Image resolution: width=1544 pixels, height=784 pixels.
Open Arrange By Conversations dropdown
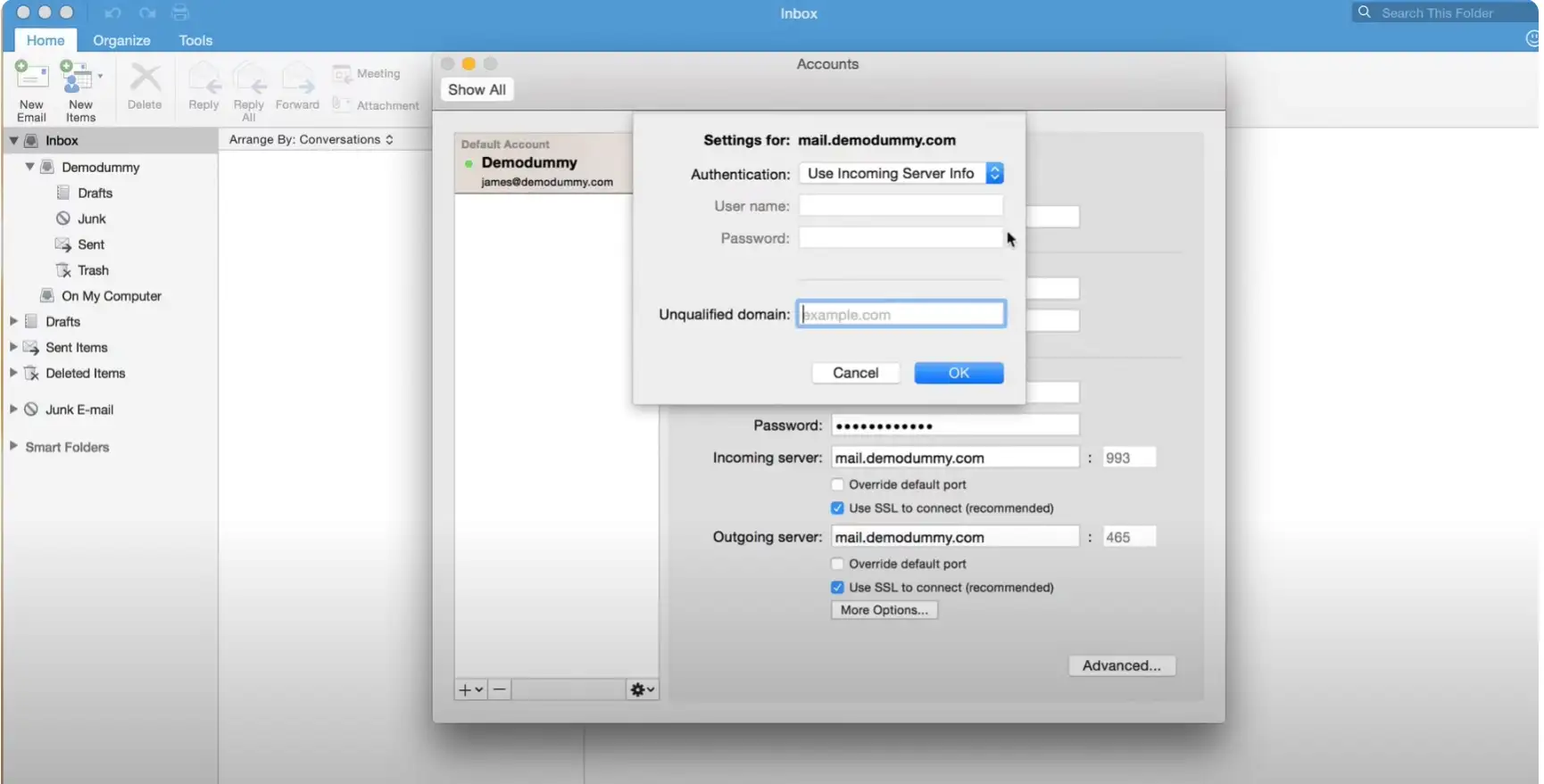coord(311,139)
